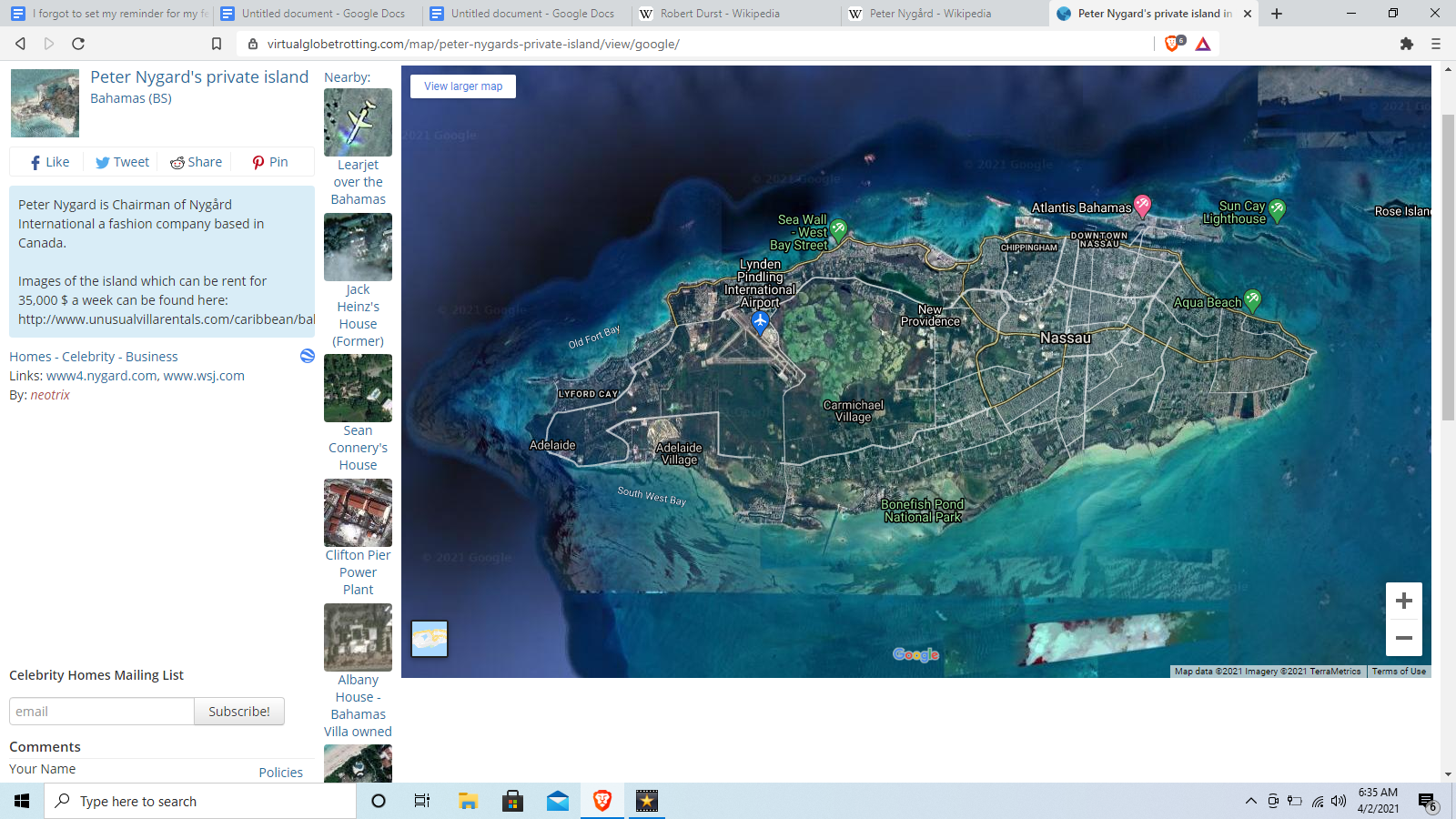
Task: Open the Business category link
Action: [152, 357]
